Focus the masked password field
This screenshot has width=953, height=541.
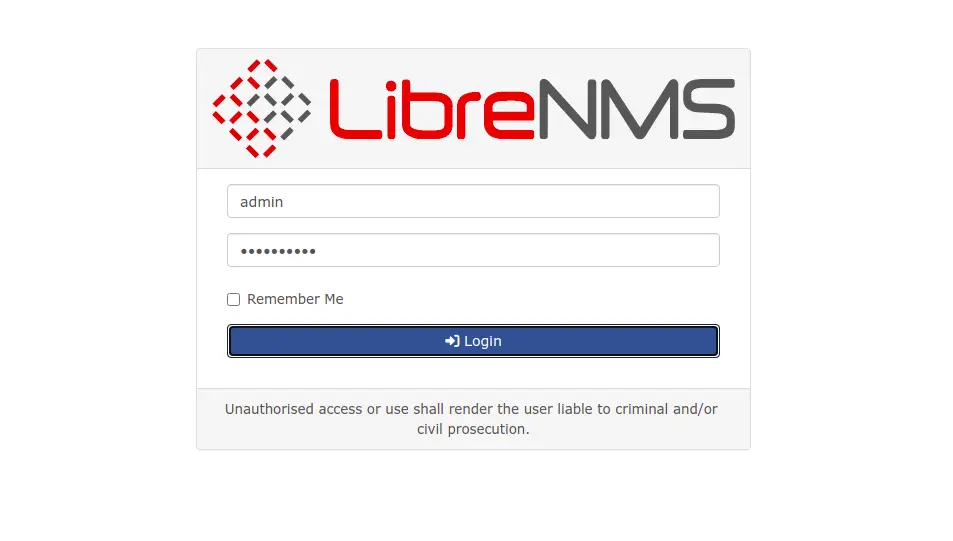click(473, 250)
